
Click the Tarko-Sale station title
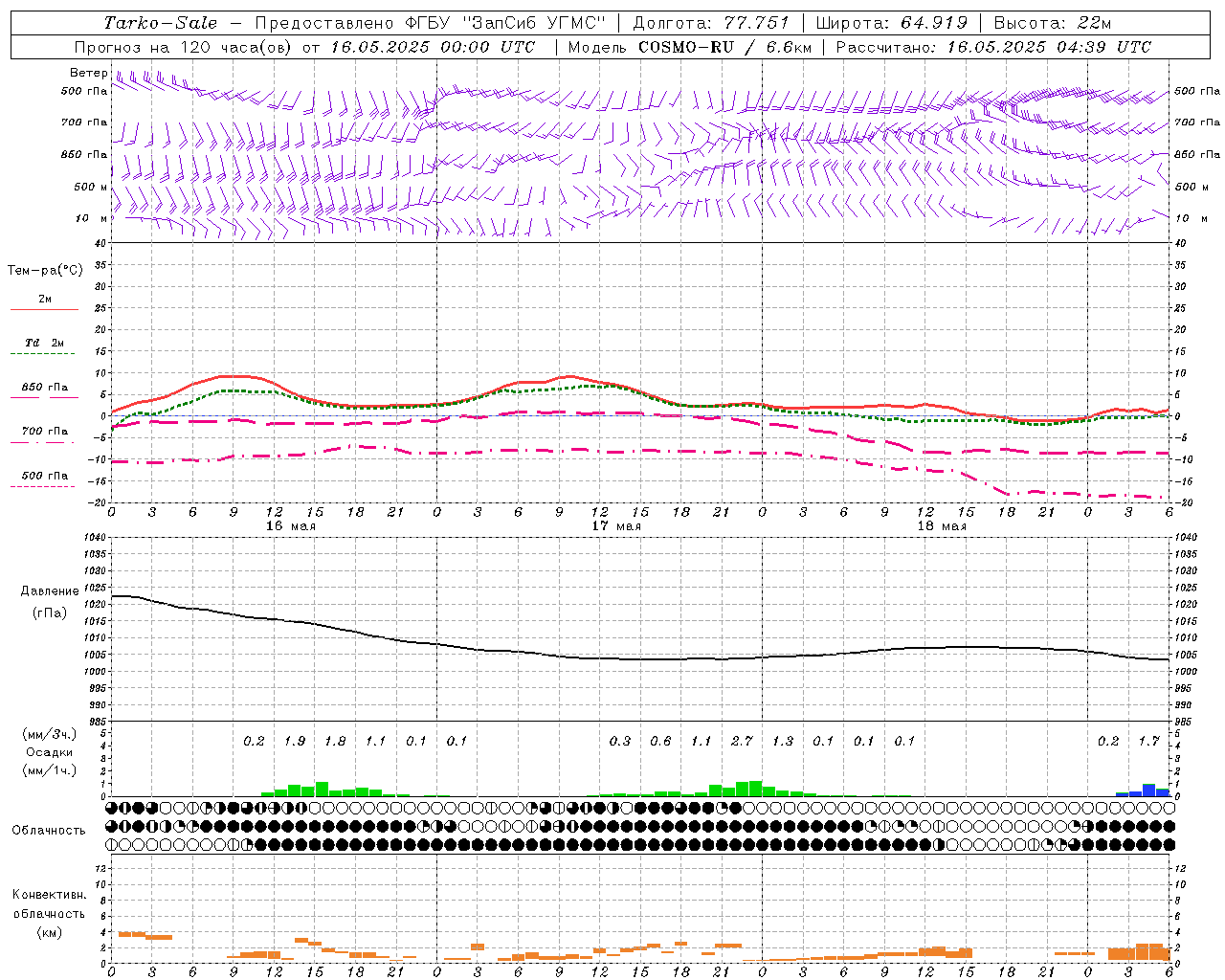(x=160, y=23)
